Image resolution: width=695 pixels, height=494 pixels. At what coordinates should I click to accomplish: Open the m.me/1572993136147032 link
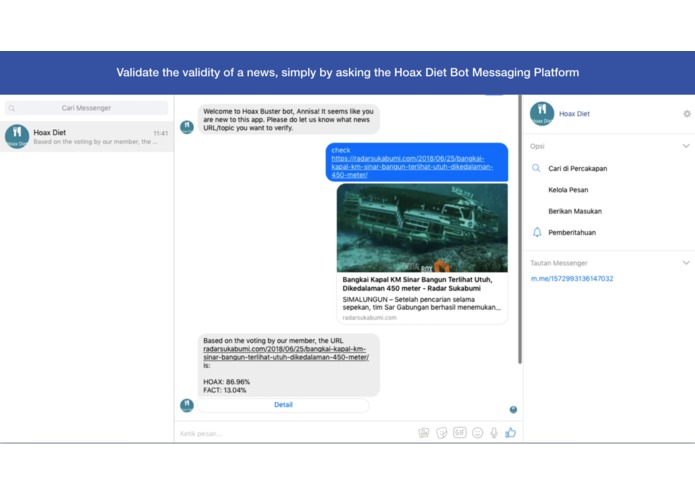tap(572, 278)
